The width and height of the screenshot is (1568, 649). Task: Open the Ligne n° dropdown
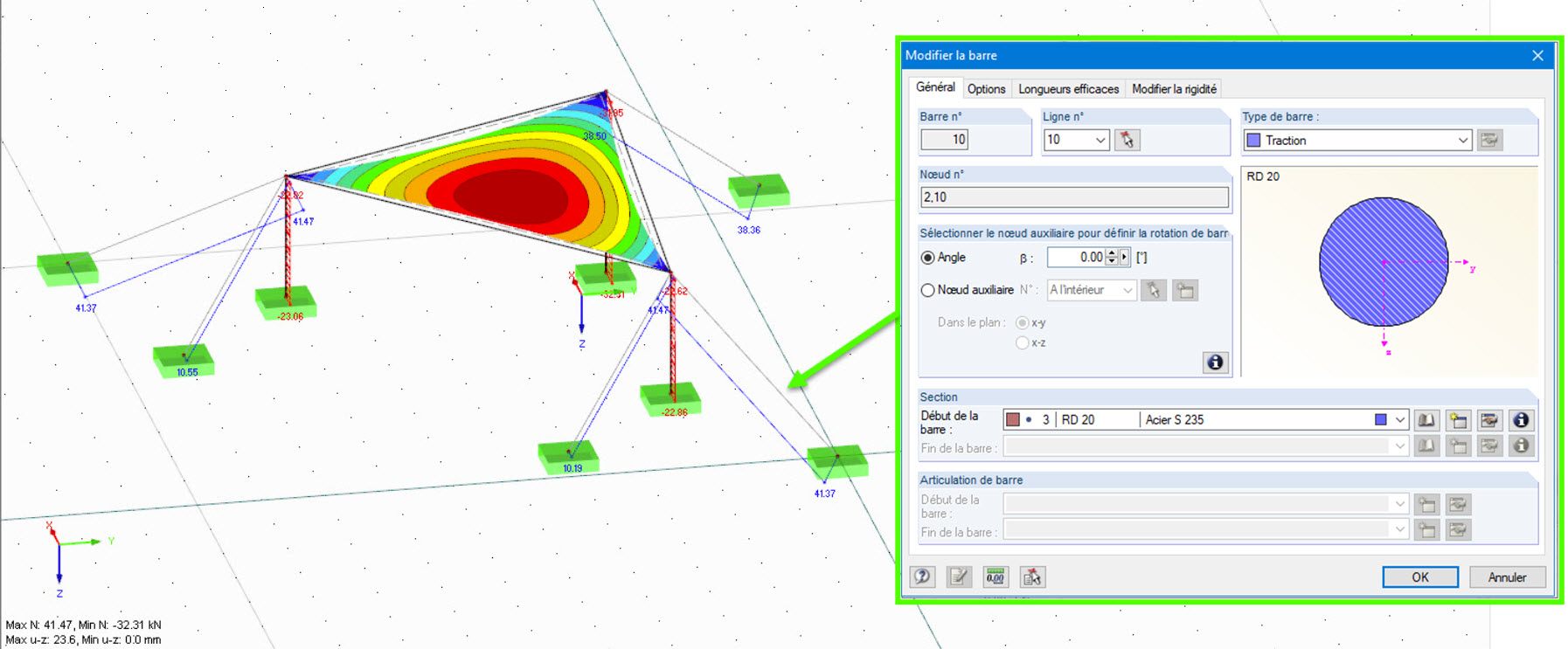pos(1100,140)
